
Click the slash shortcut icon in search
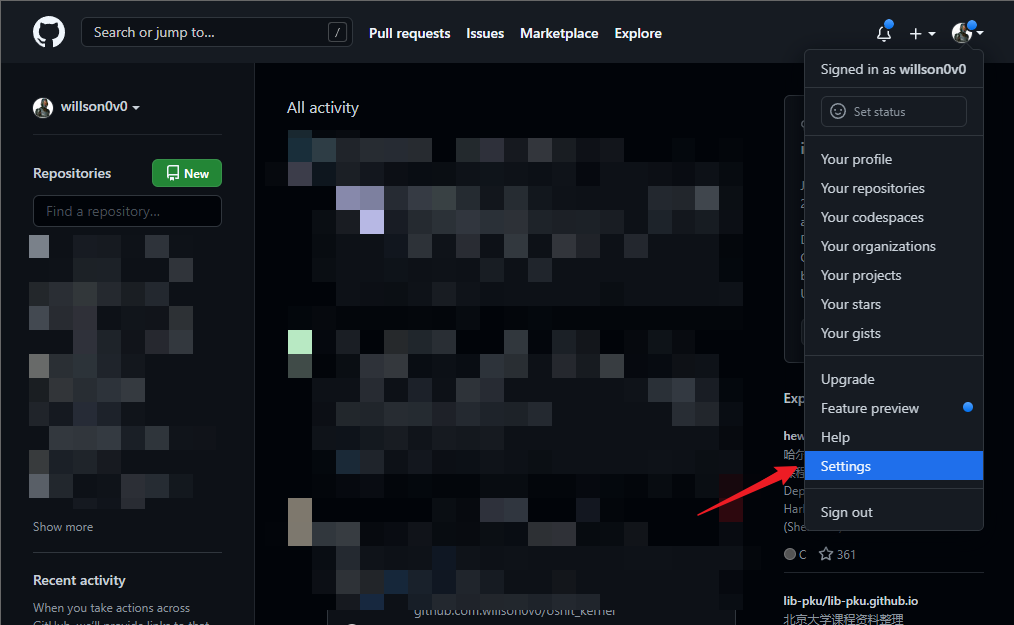338,33
